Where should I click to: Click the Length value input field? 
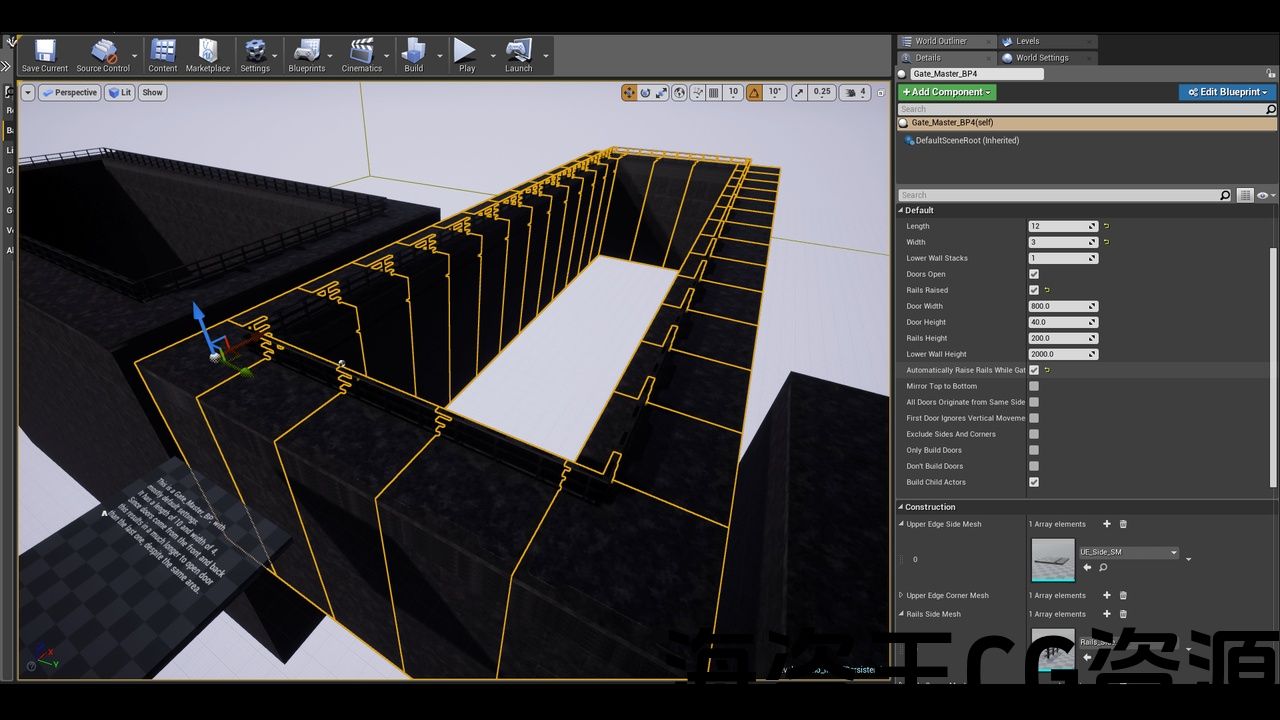pyautogui.click(x=1058, y=226)
